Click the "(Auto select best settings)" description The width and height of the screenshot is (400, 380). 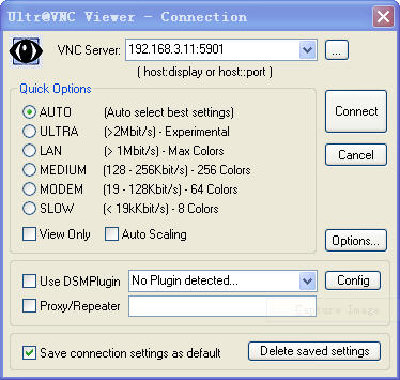point(169,113)
